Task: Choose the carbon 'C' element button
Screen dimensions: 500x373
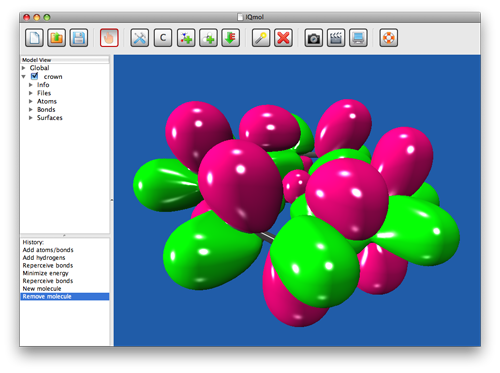Action: (x=163, y=38)
